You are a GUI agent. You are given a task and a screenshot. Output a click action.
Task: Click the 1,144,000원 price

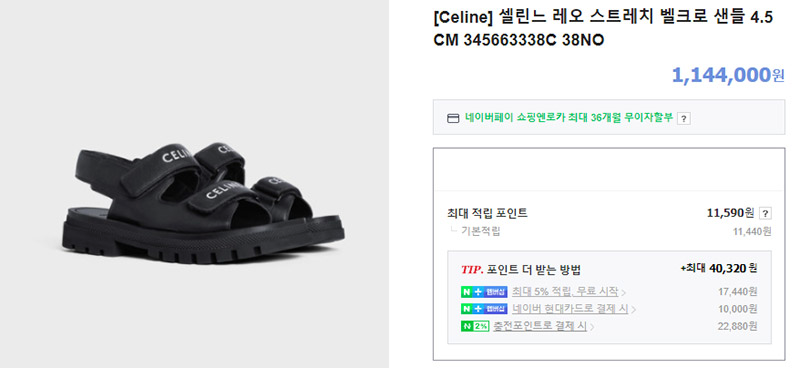coord(728,75)
